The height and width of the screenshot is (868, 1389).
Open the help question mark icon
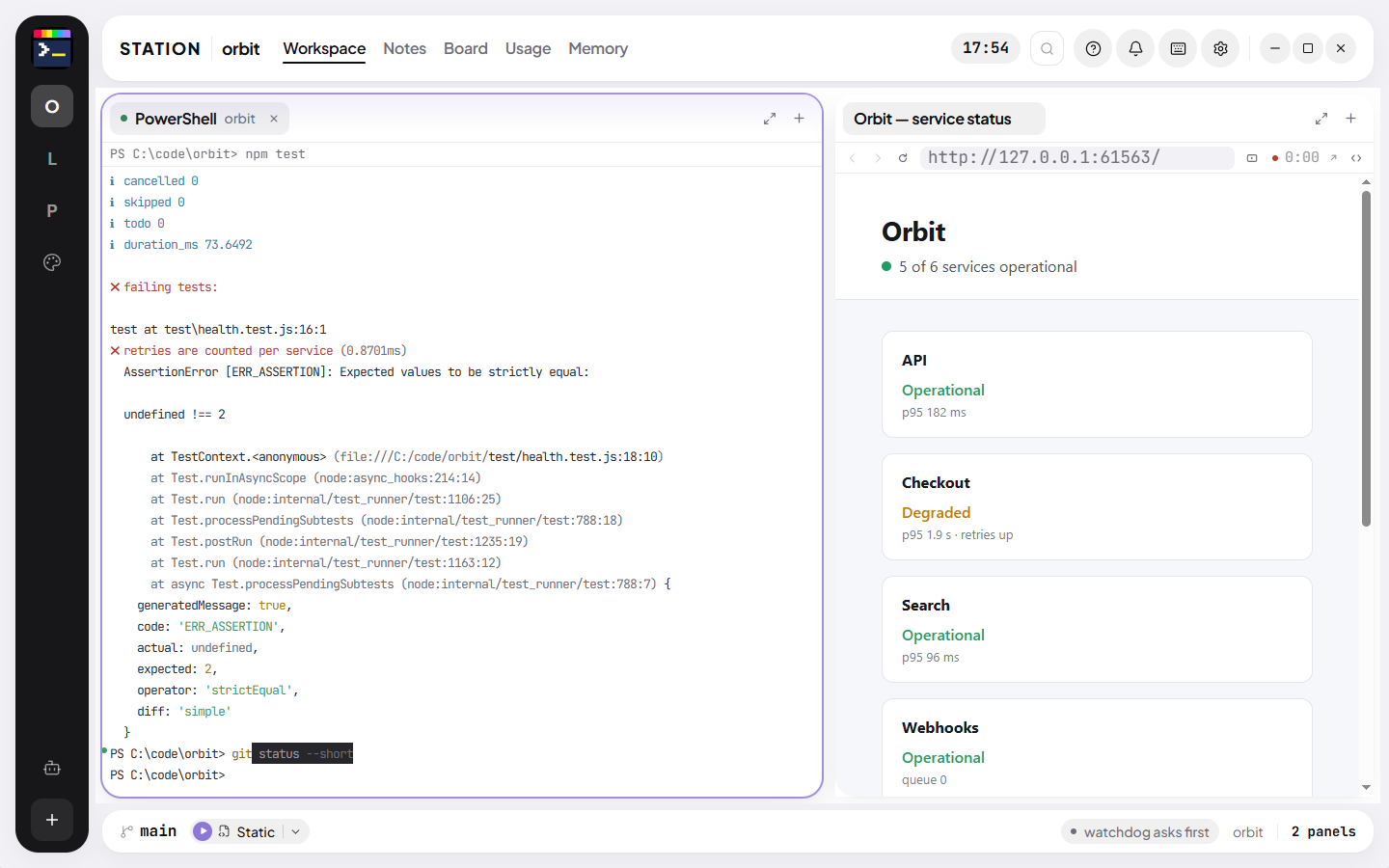(1093, 48)
